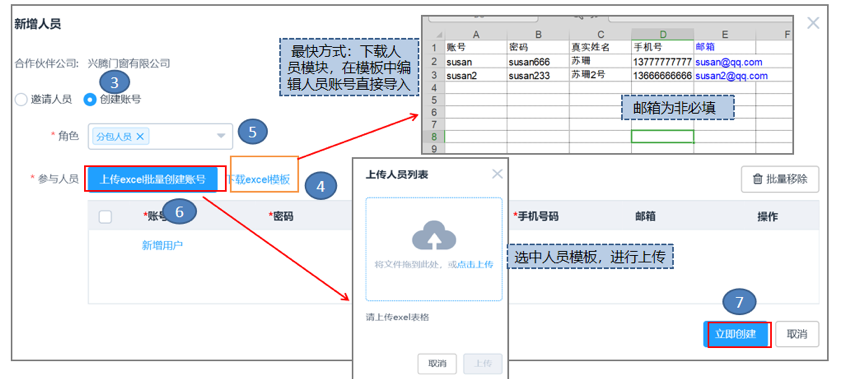Click the 兴腾门窗有限公司 company name
The width and height of the screenshot is (864, 379).
click(x=128, y=63)
